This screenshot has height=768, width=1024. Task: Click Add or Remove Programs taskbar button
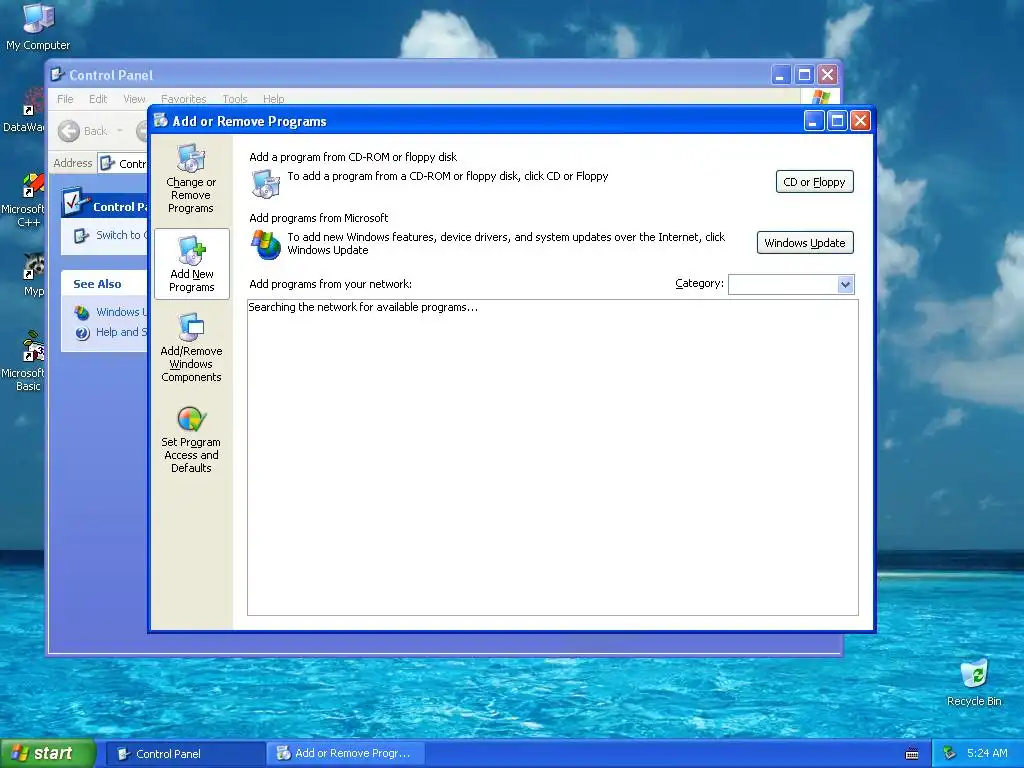tap(345, 754)
